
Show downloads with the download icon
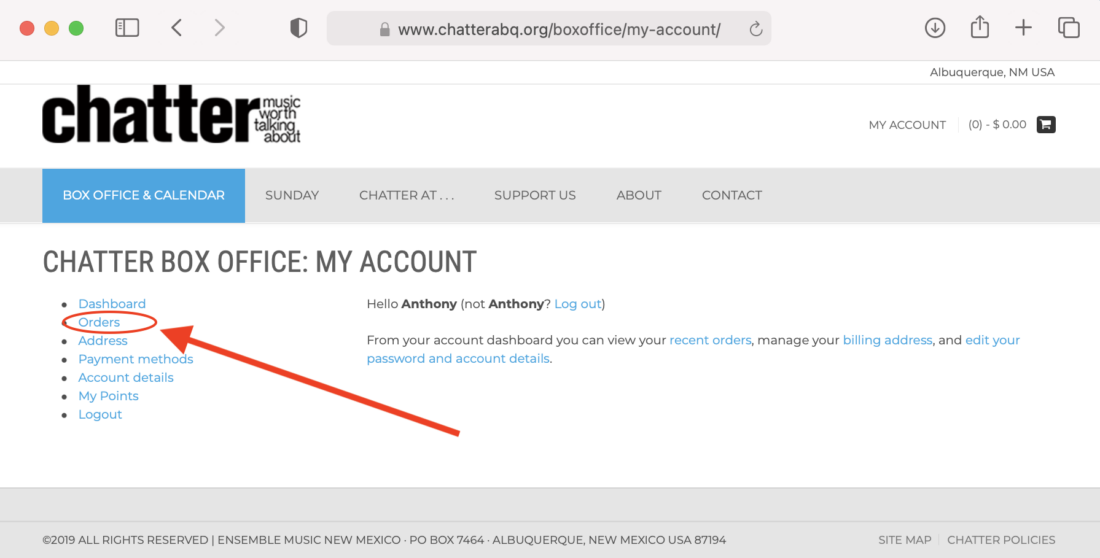(x=935, y=28)
